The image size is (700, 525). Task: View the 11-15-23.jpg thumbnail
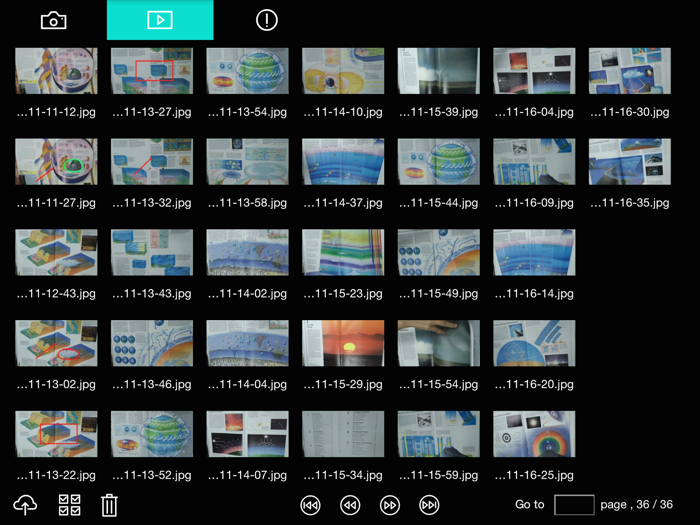[x=343, y=253]
